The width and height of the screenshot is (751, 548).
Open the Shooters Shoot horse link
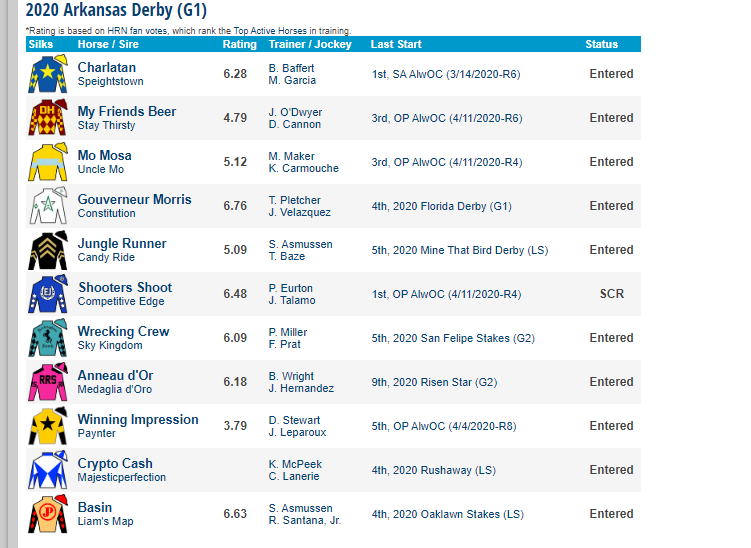coord(125,287)
